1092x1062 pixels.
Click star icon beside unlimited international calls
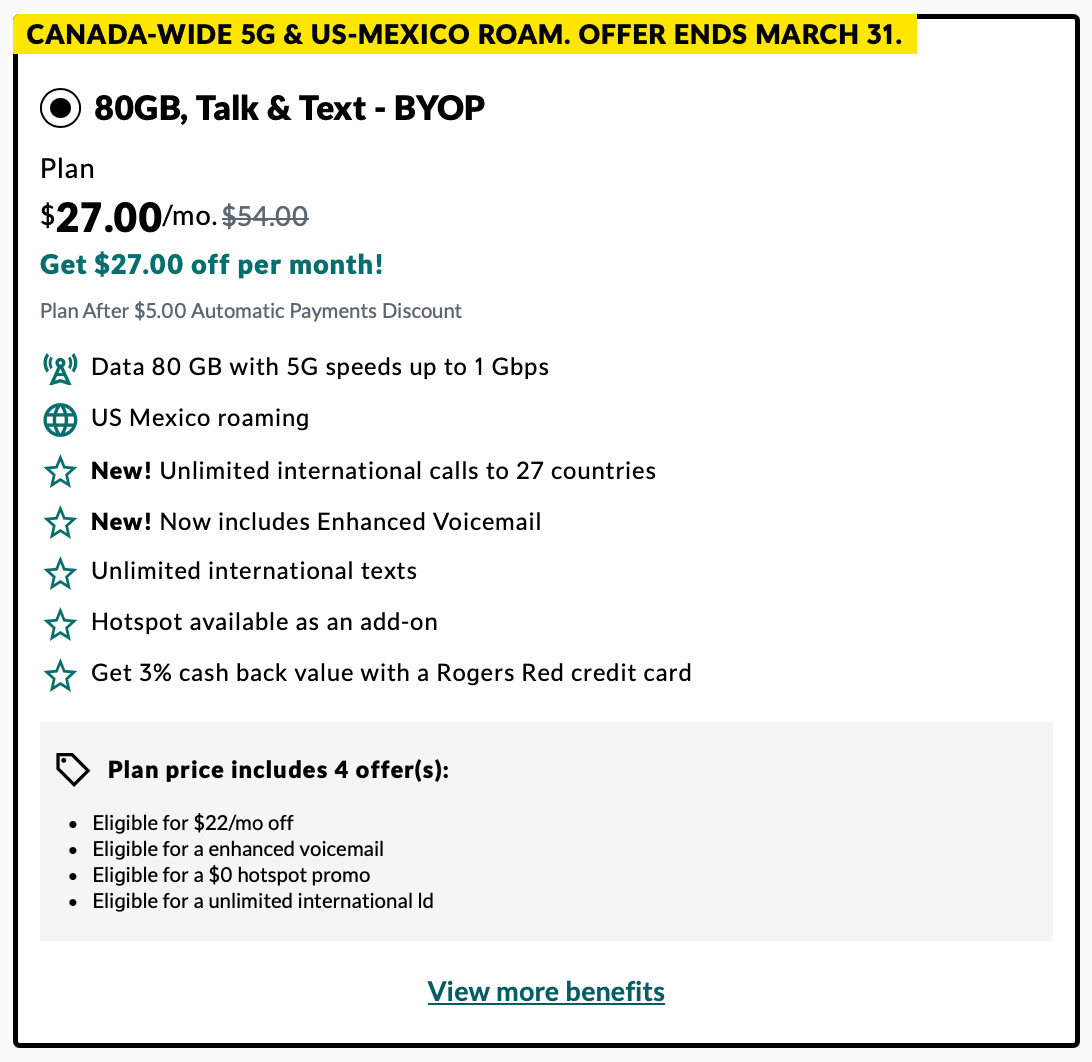60,471
